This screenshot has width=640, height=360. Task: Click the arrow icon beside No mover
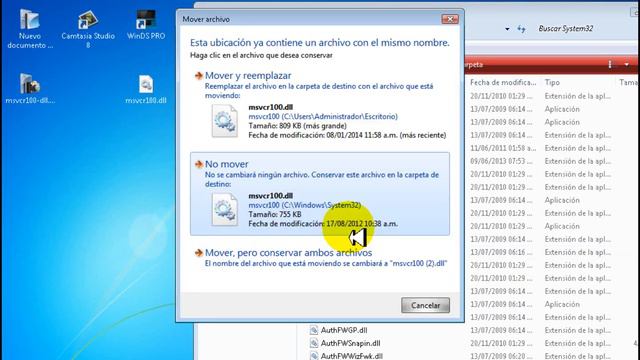pyautogui.click(x=199, y=164)
